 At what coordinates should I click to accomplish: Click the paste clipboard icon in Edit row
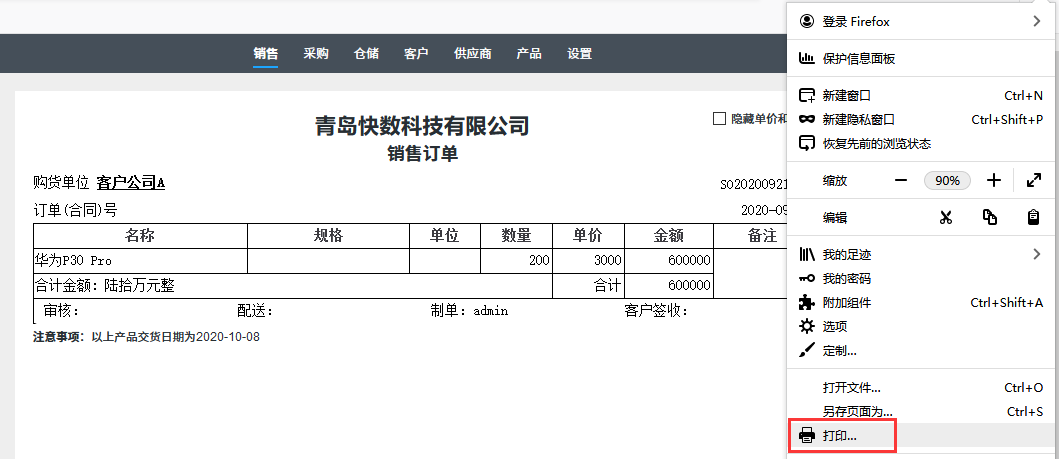pyautogui.click(x=1033, y=217)
